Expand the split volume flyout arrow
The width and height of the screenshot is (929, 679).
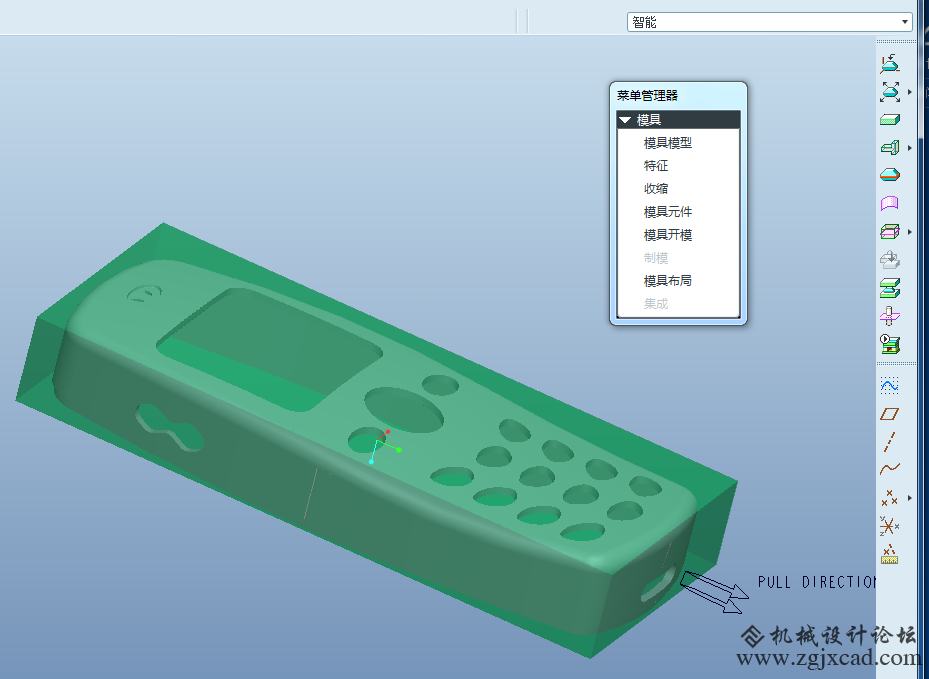909,232
